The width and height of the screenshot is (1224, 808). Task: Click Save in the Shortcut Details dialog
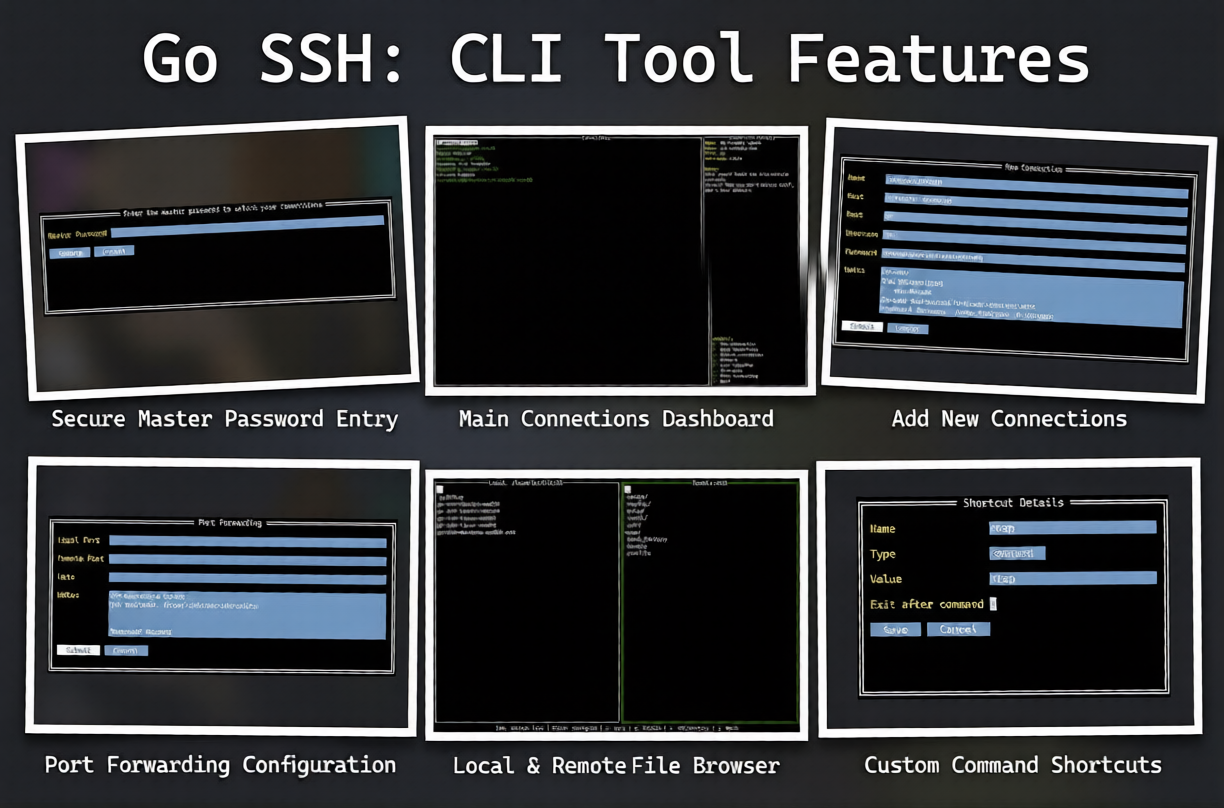pos(895,630)
